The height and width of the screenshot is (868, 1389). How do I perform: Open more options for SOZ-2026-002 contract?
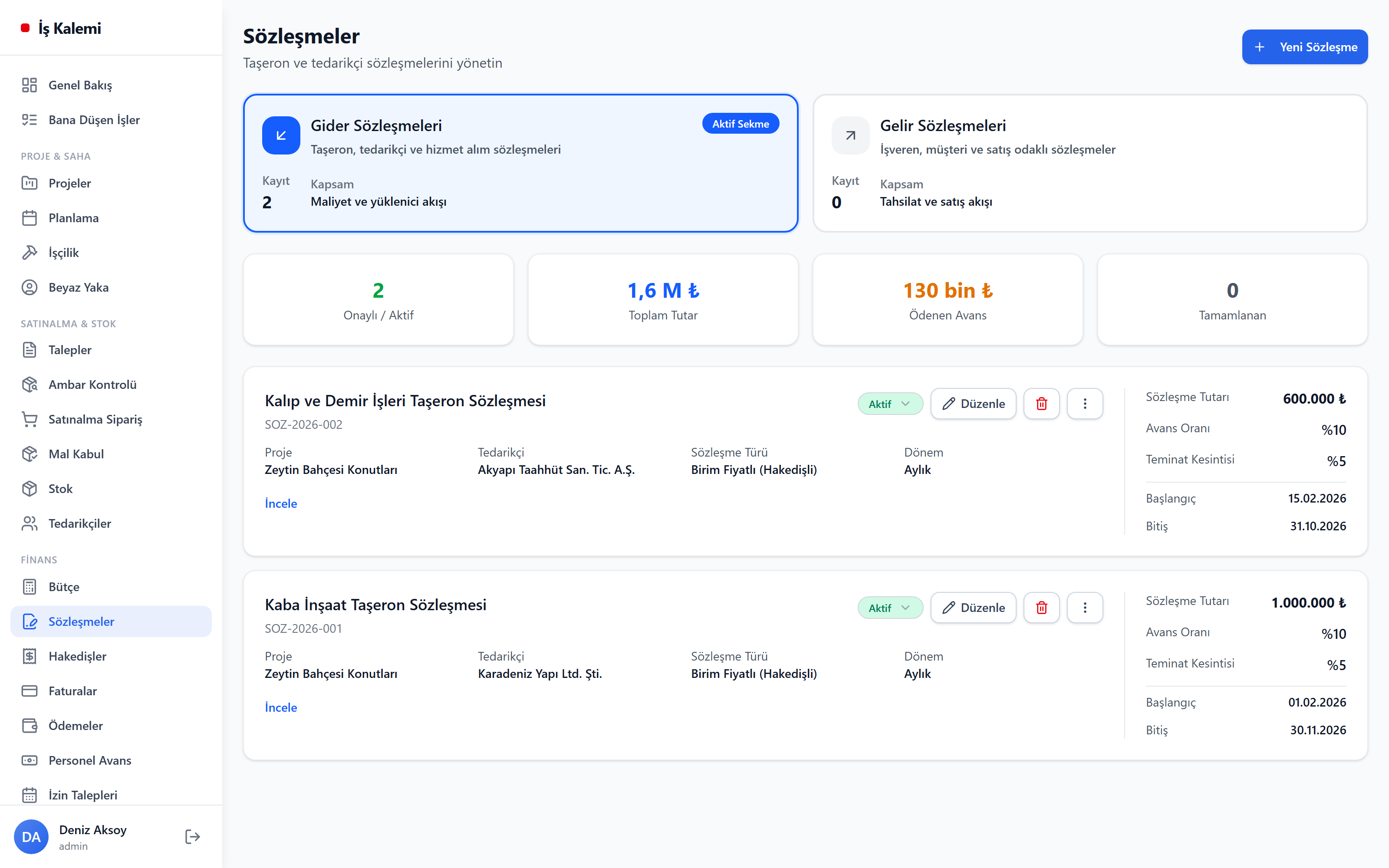coord(1084,404)
